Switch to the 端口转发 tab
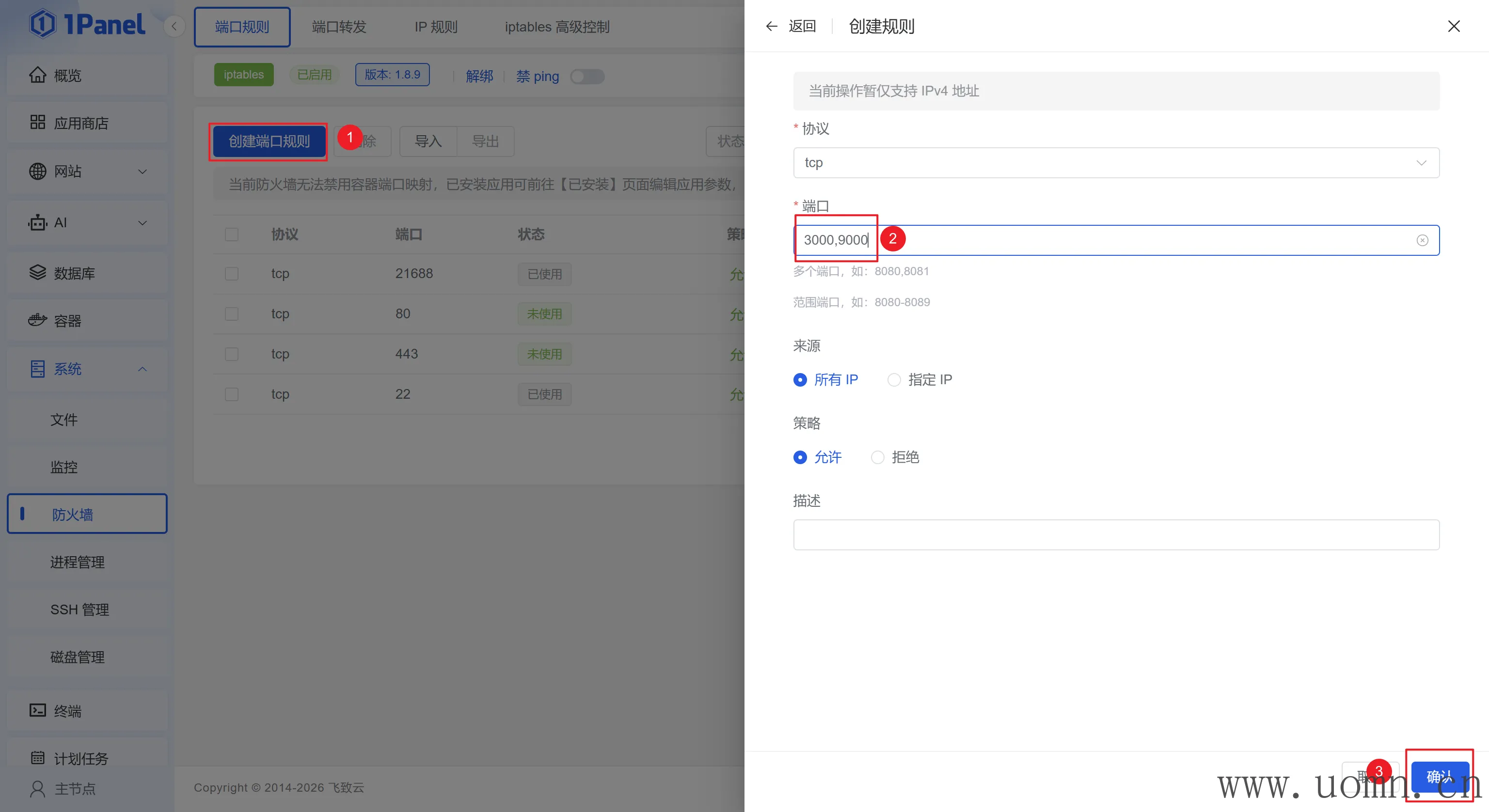Screen dimensions: 1489x812 tap(339, 27)
